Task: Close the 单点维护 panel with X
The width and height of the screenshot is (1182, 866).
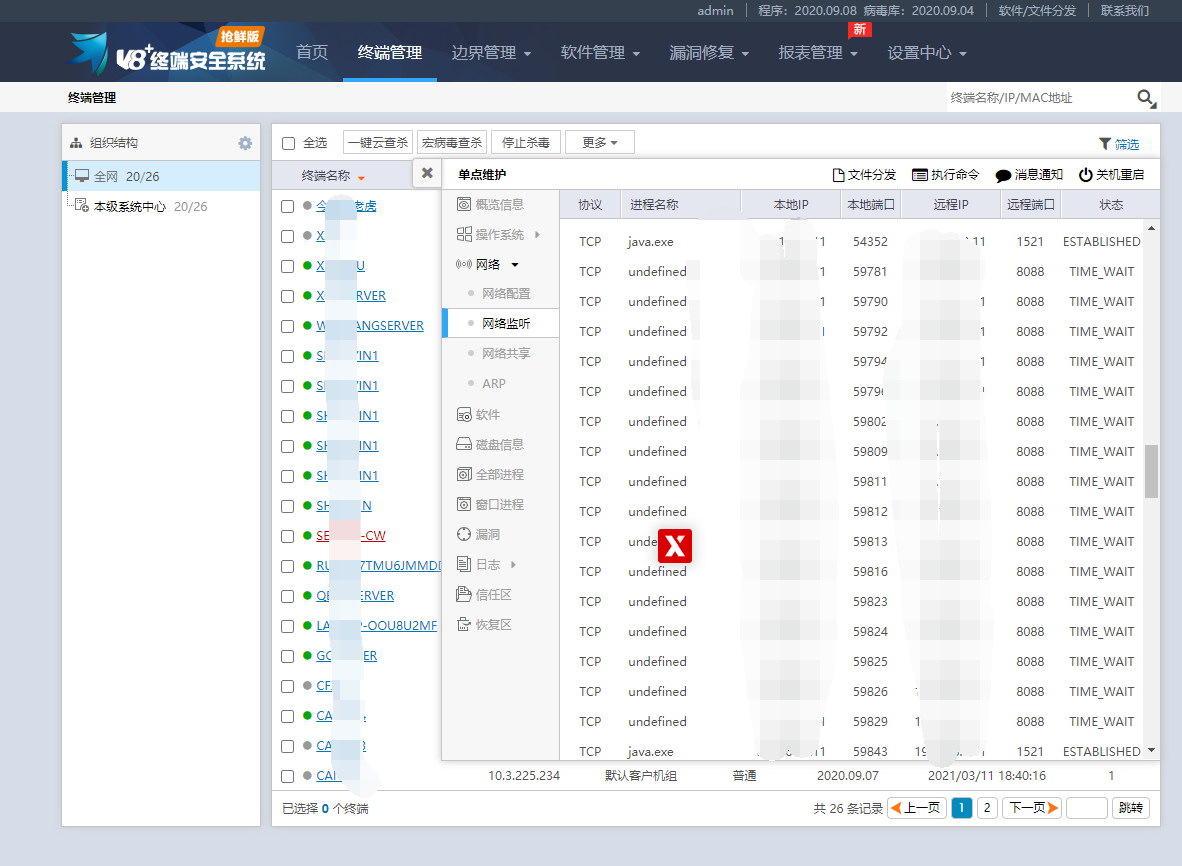Action: [427, 173]
